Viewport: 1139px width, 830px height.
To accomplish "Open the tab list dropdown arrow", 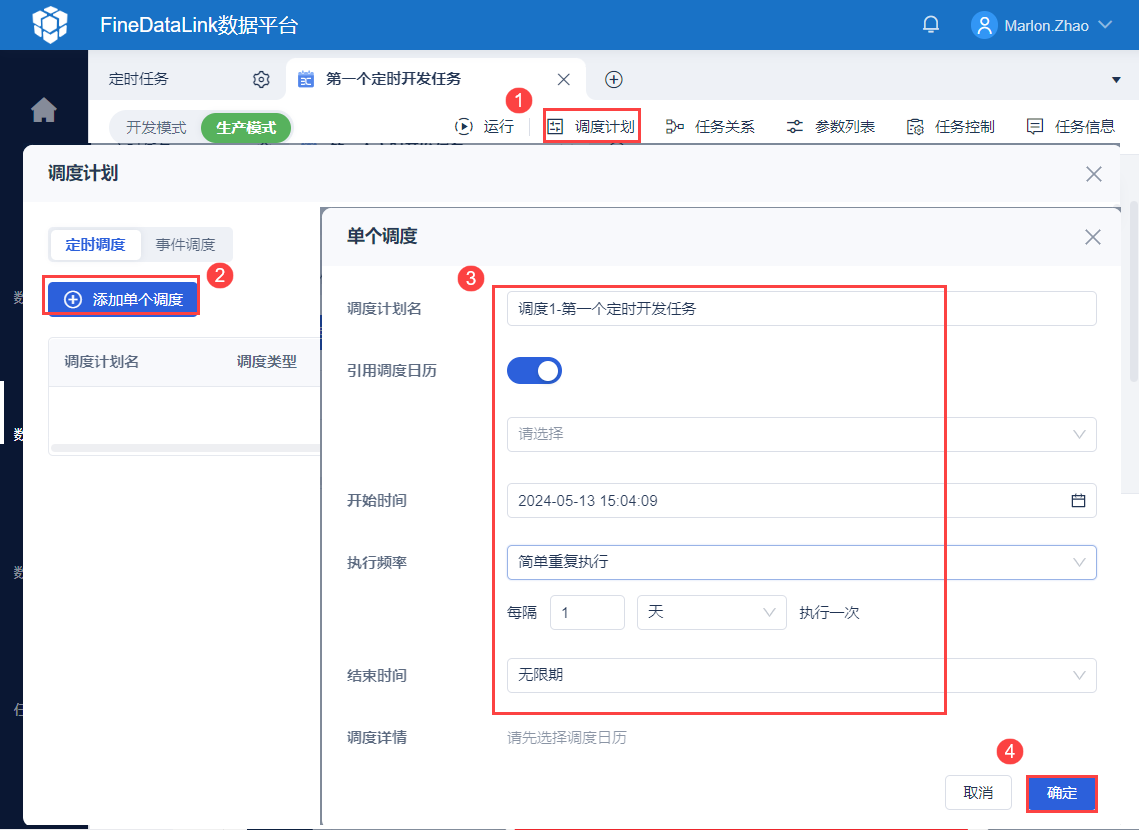I will [x=1116, y=79].
